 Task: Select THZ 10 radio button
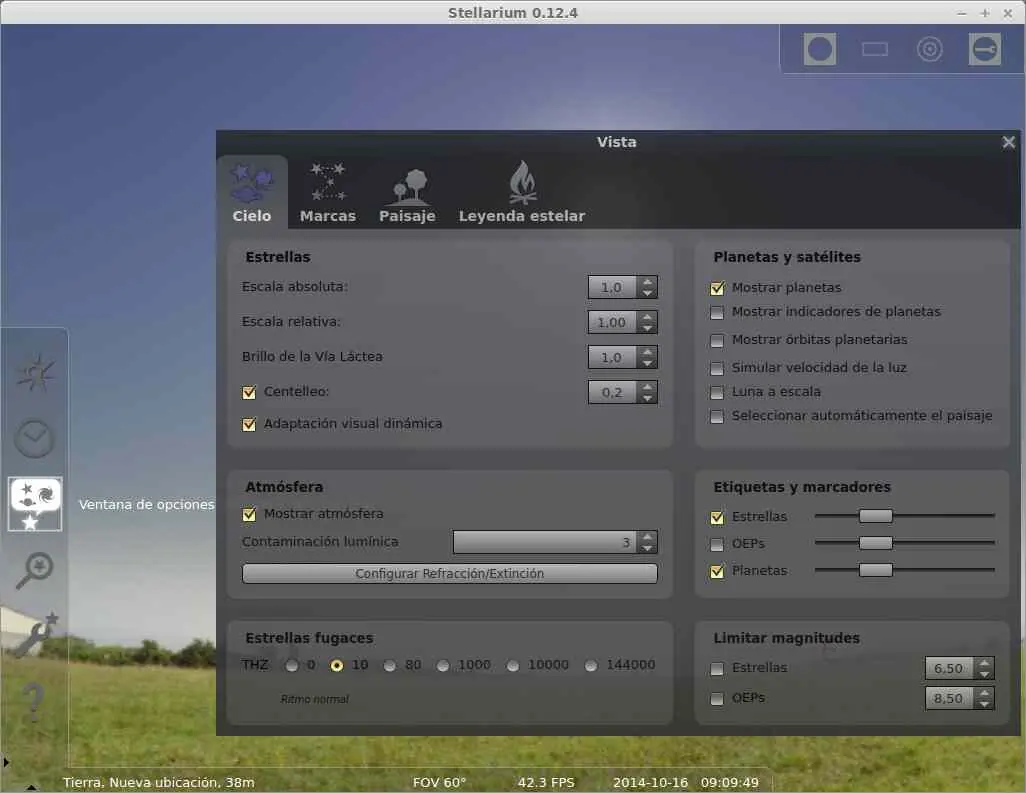point(337,665)
